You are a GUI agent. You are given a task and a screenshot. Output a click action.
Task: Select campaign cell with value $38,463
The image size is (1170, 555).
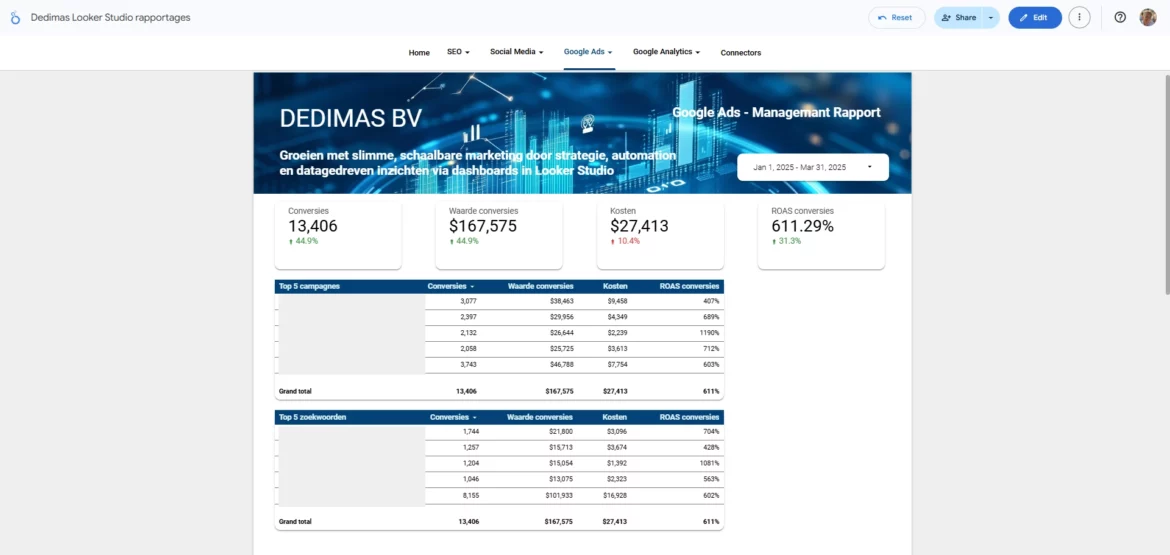(560, 301)
